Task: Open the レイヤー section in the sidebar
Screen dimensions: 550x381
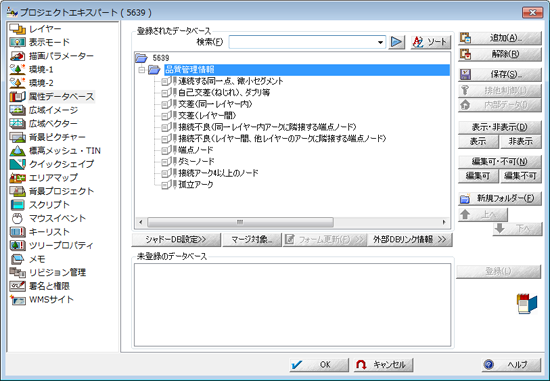Action: [x=35, y=29]
